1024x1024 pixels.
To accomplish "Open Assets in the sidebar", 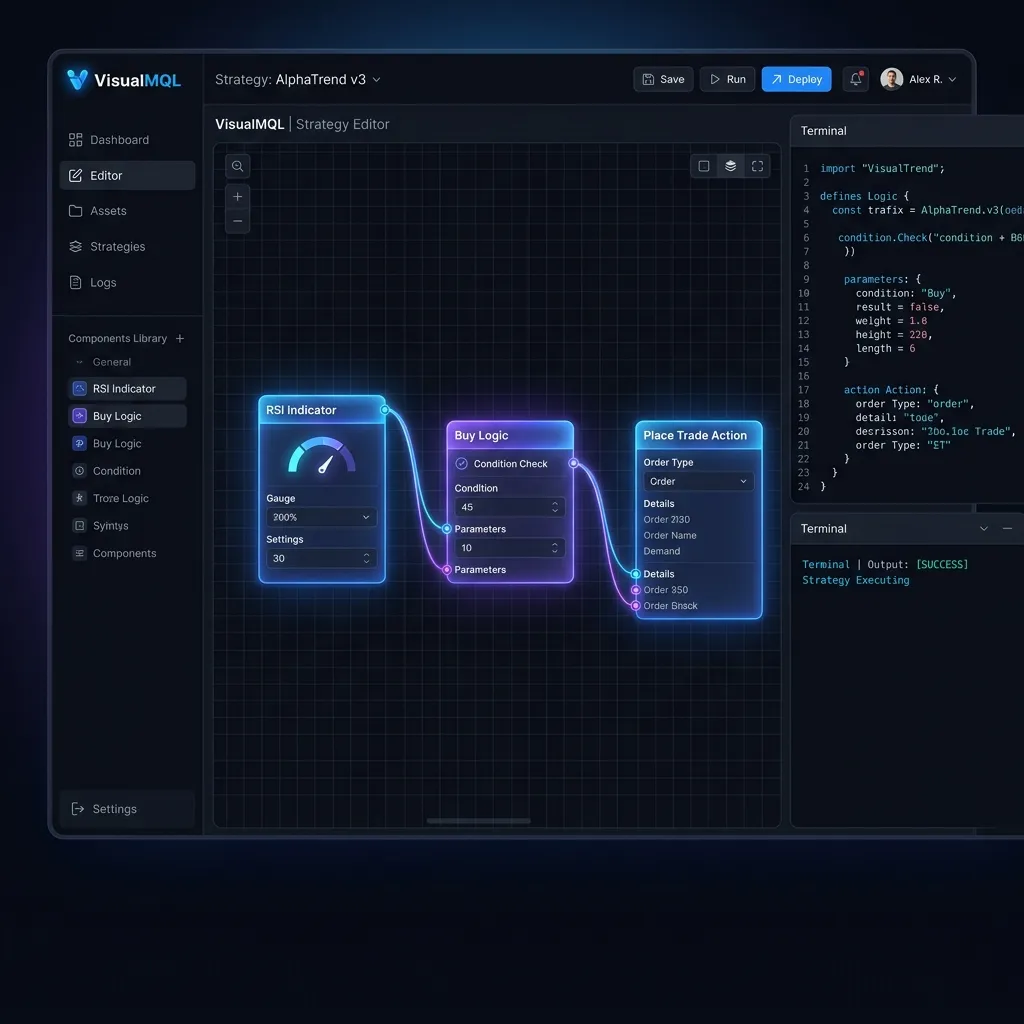I will pos(127,211).
